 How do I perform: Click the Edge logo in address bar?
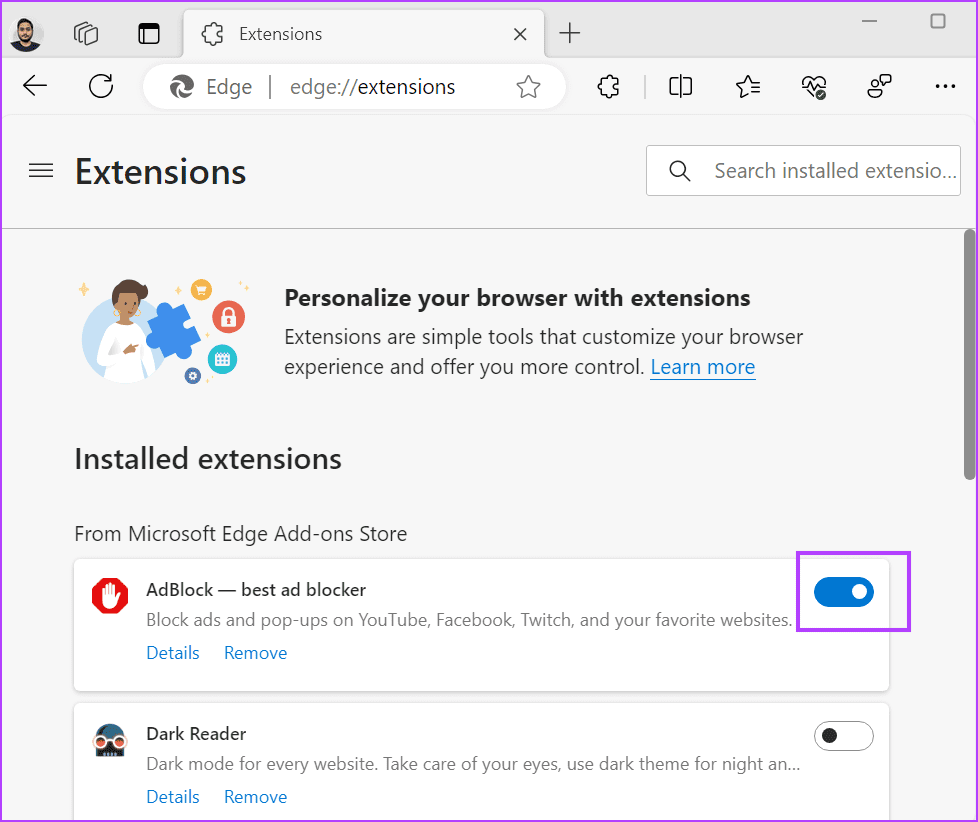pos(182,87)
